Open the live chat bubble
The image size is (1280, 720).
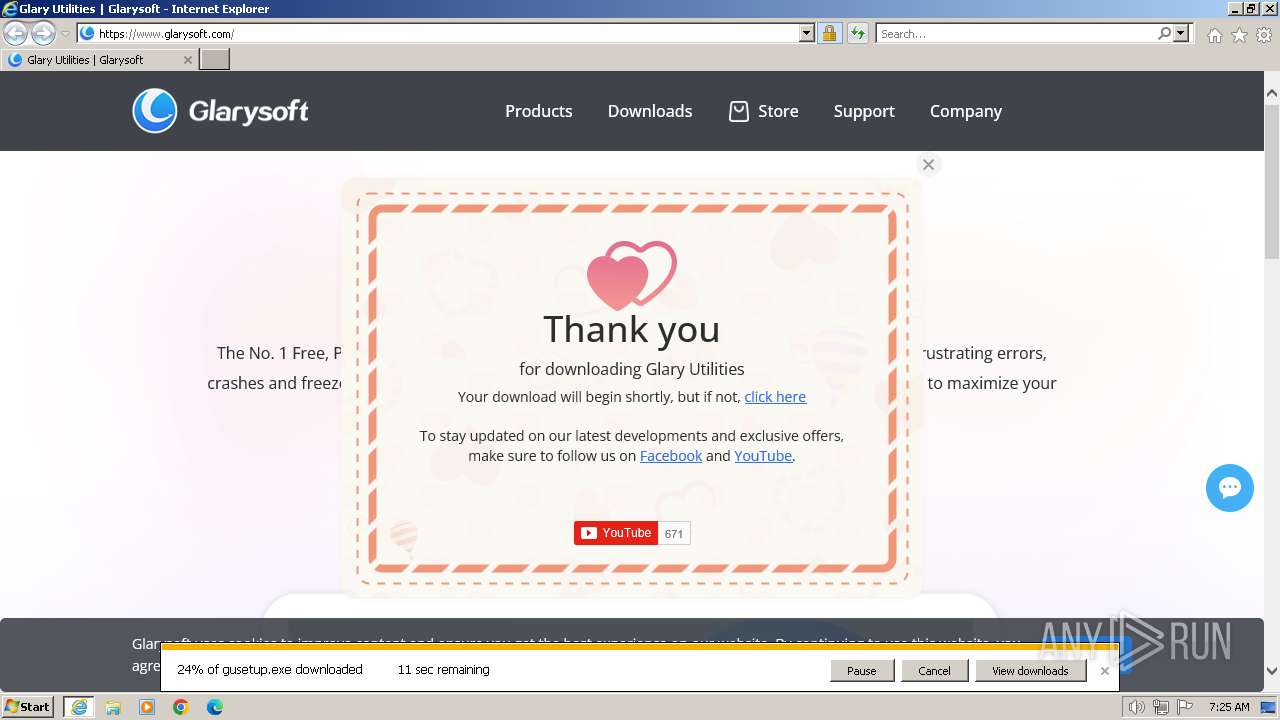1230,488
